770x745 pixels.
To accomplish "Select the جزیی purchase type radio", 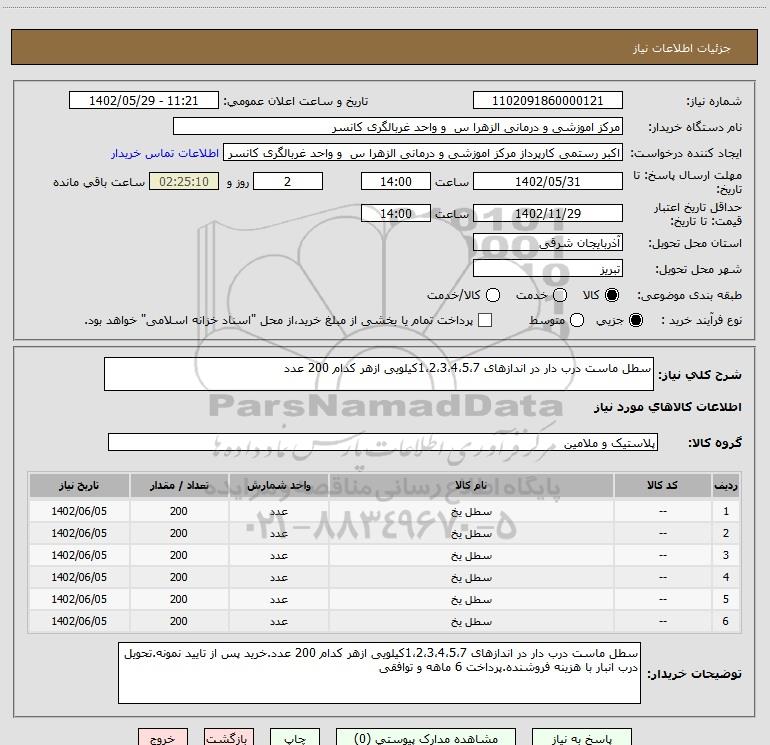I will point(635,320).
